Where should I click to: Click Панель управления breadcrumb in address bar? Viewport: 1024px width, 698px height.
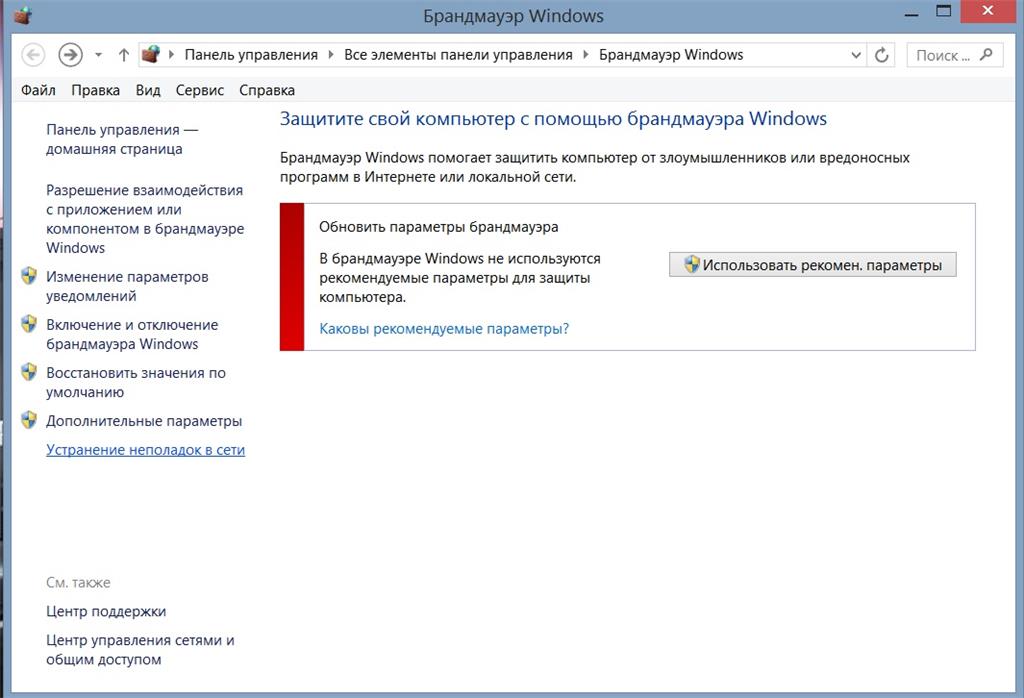pyautogui.click(x=251, y=55)
